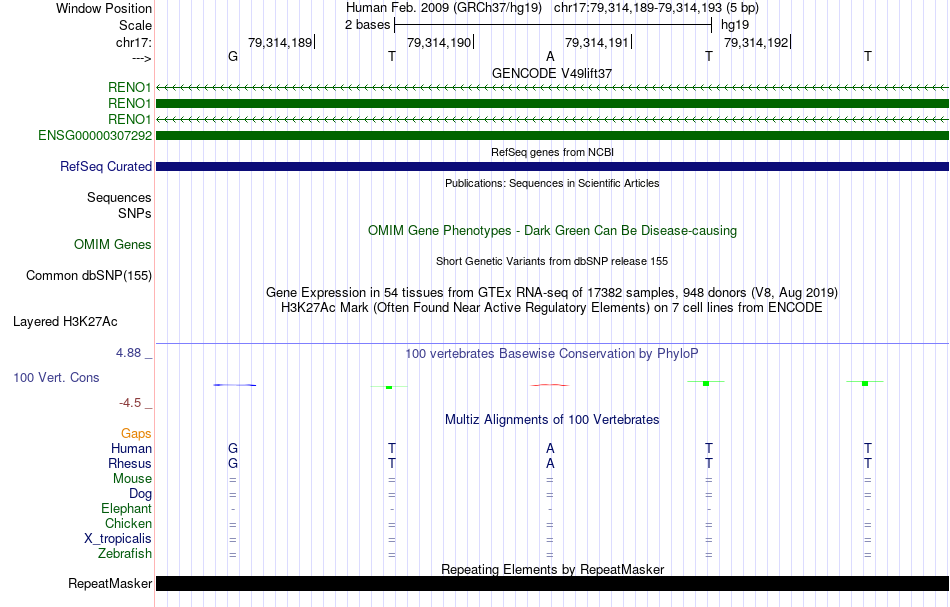Click the 2 bases scale bar text

tap(367, 25)
